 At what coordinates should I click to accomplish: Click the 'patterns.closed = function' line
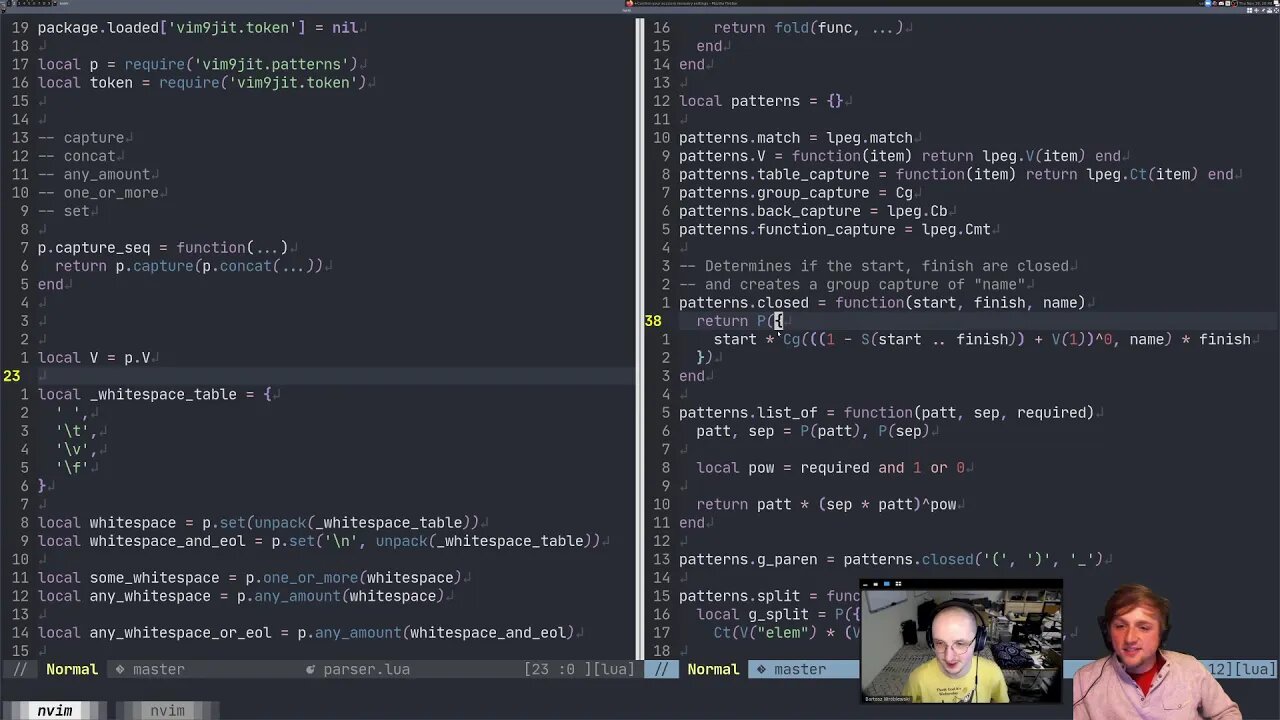(x=882, y=303)
